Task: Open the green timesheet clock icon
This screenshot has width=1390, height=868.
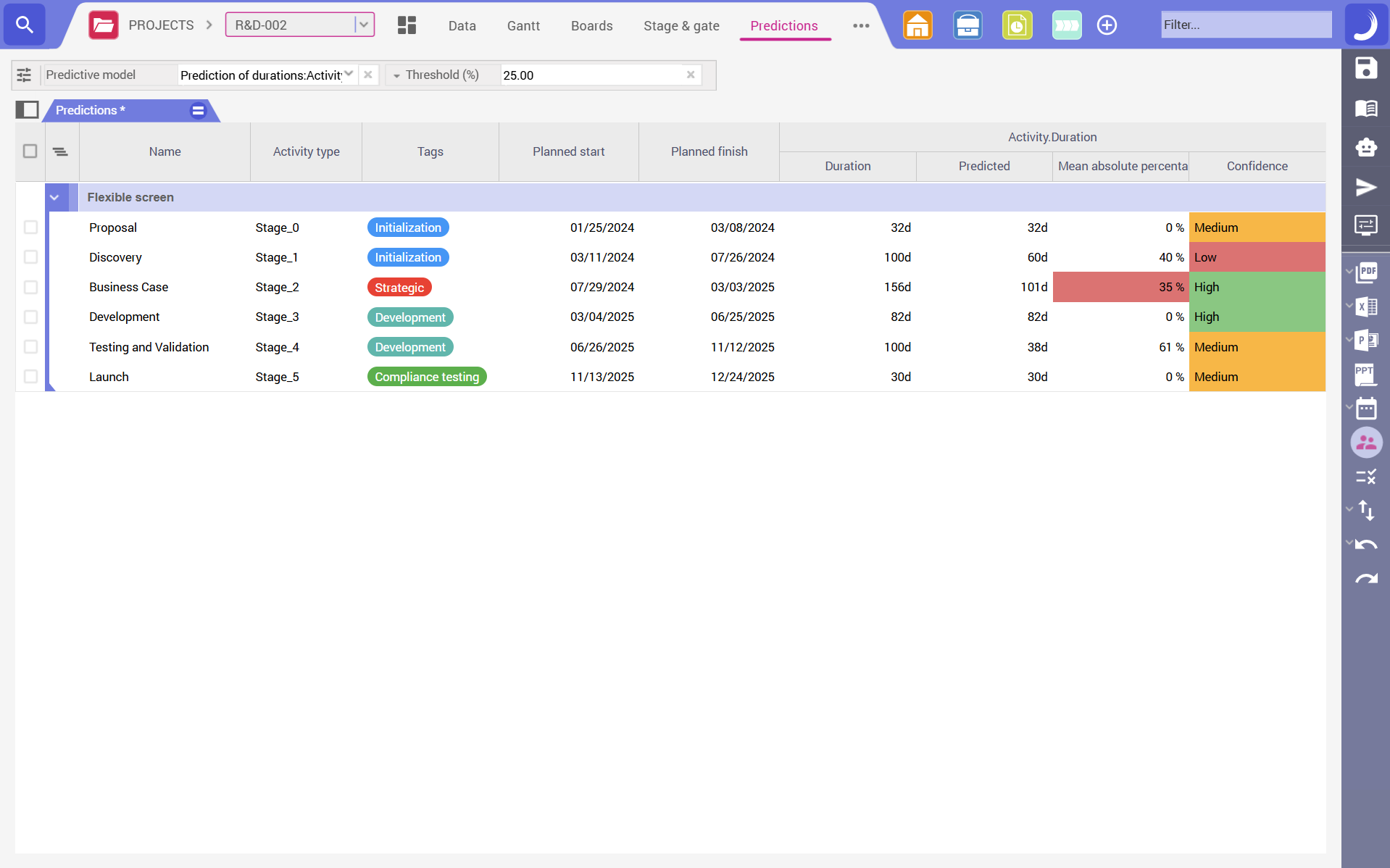Action: pyautogui.click(x=1017, y=25)
